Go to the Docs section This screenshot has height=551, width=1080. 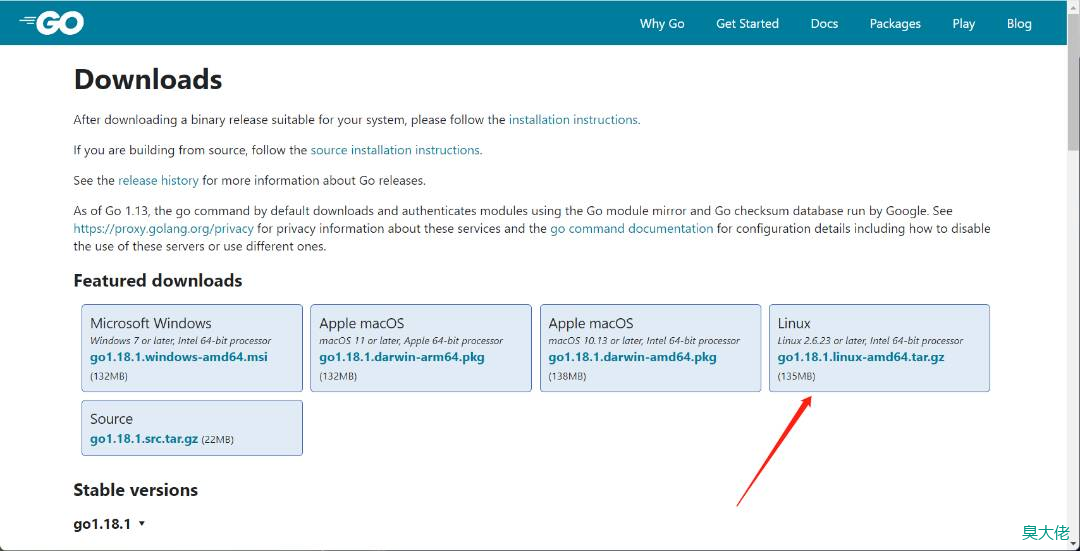[x=824, y=23]
